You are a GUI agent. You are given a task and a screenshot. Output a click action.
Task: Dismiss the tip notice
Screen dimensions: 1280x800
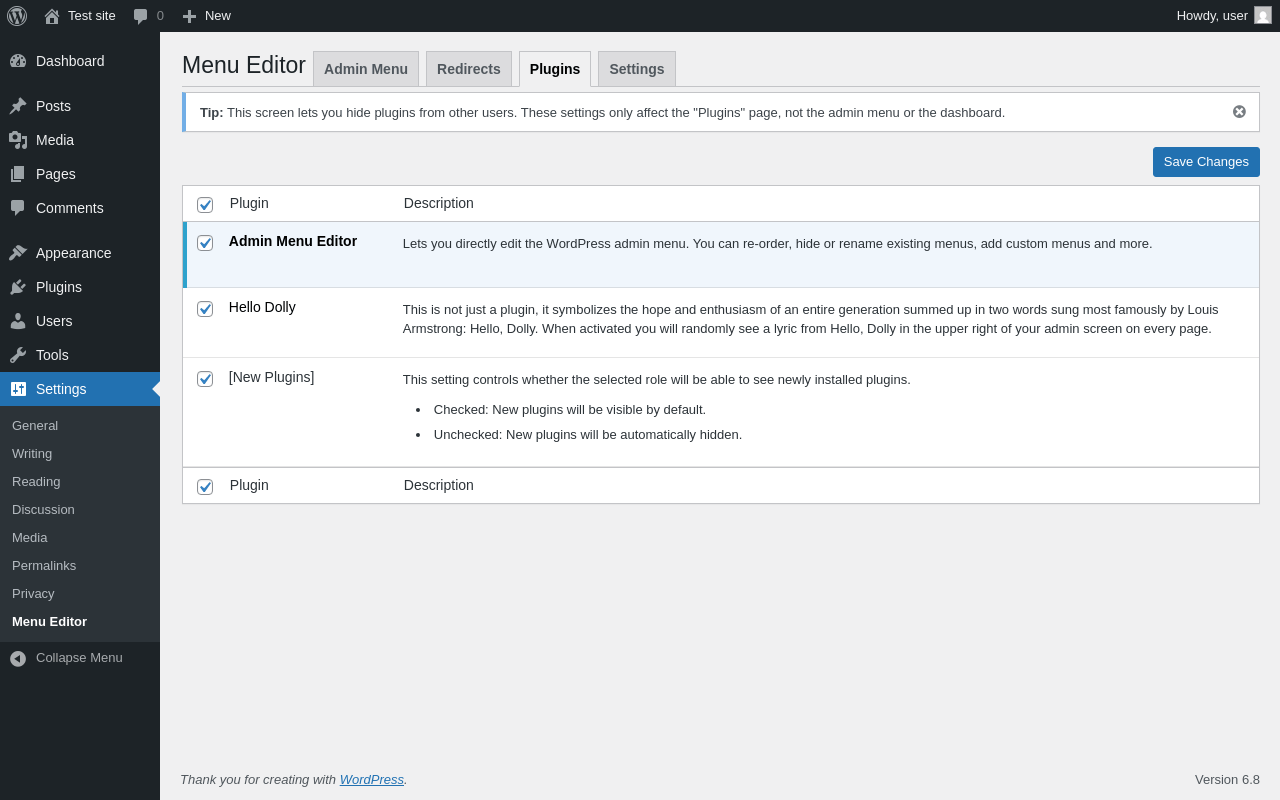point(1239,112)
